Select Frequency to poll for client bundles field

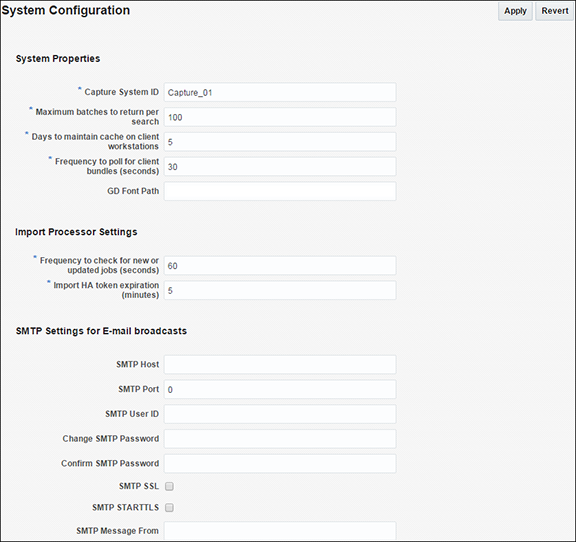pyautogui.click(x=280, y=166)
